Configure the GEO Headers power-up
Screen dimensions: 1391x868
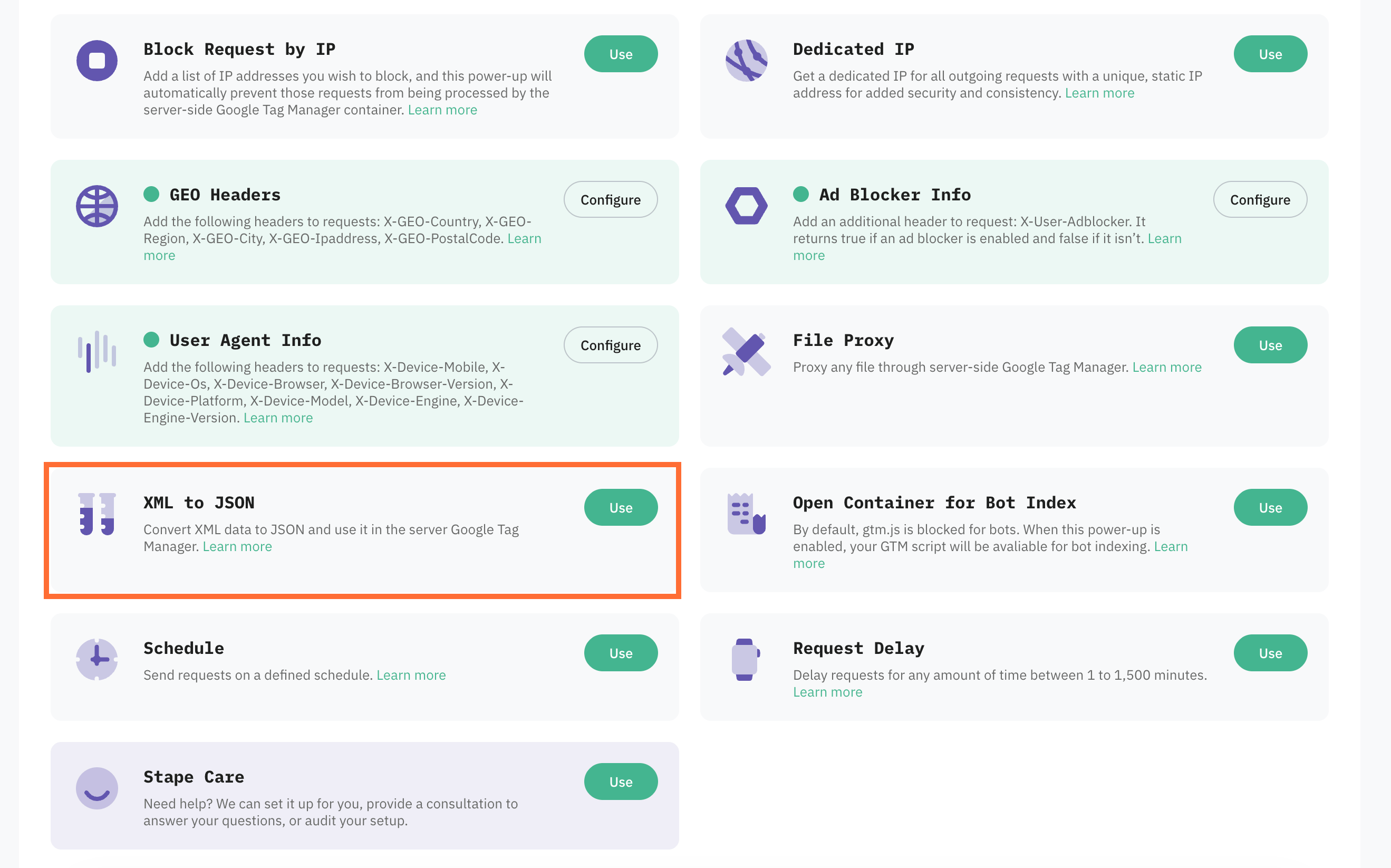pyautogui.click(x=611, y=199)
